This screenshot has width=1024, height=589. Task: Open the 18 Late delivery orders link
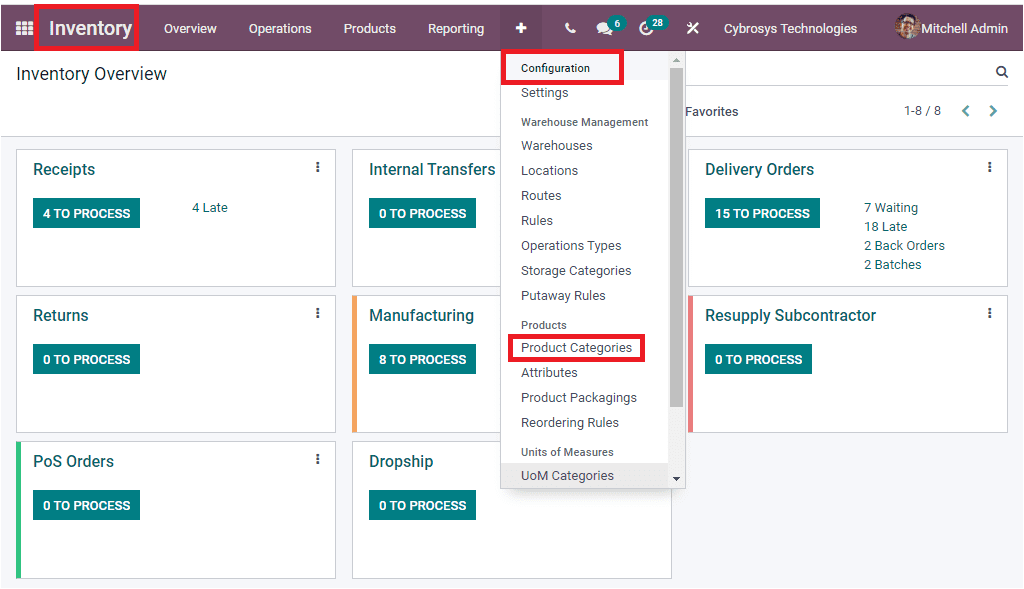click(x=885, y=226)
